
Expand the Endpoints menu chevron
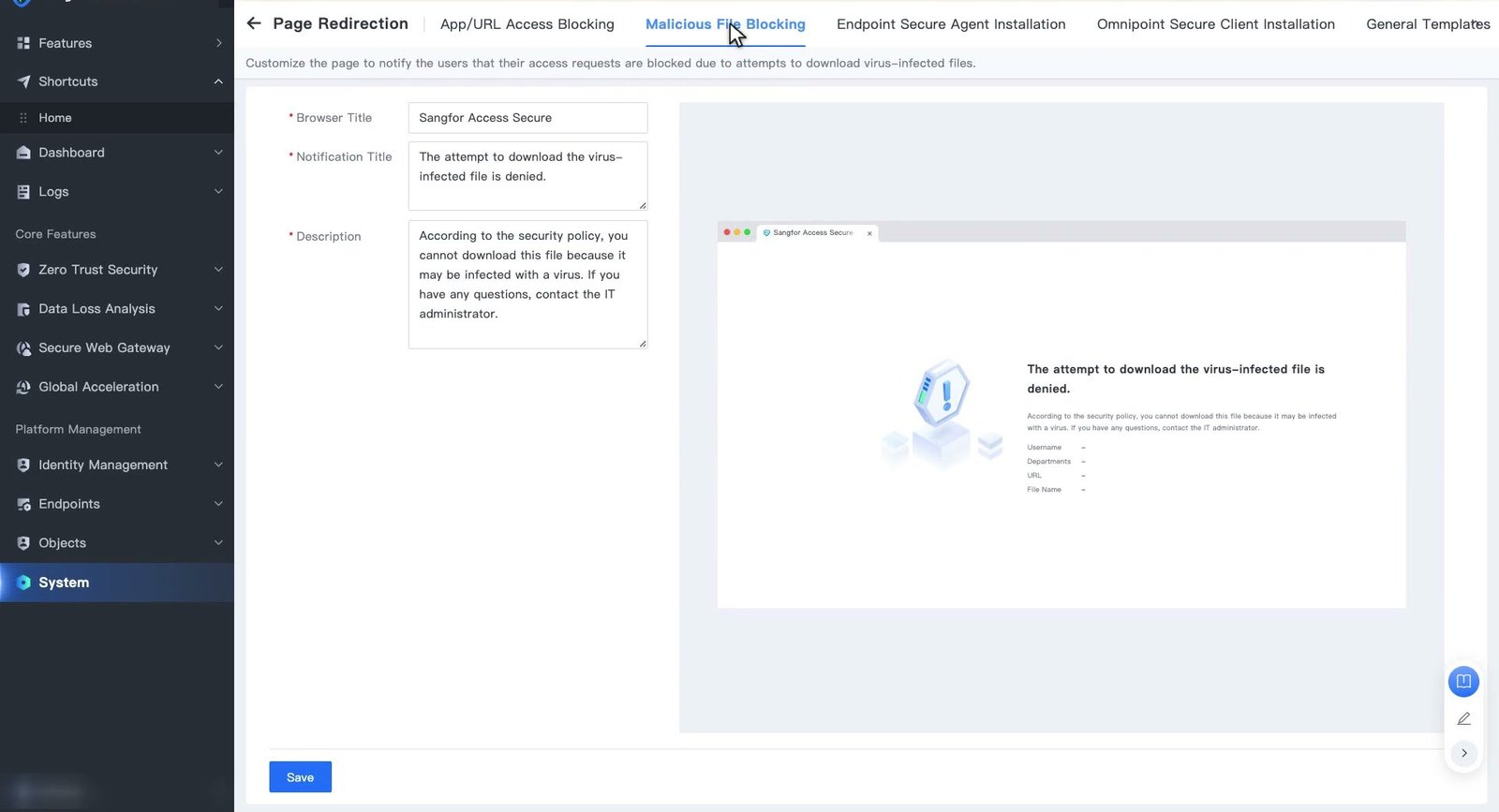point(218,504)
